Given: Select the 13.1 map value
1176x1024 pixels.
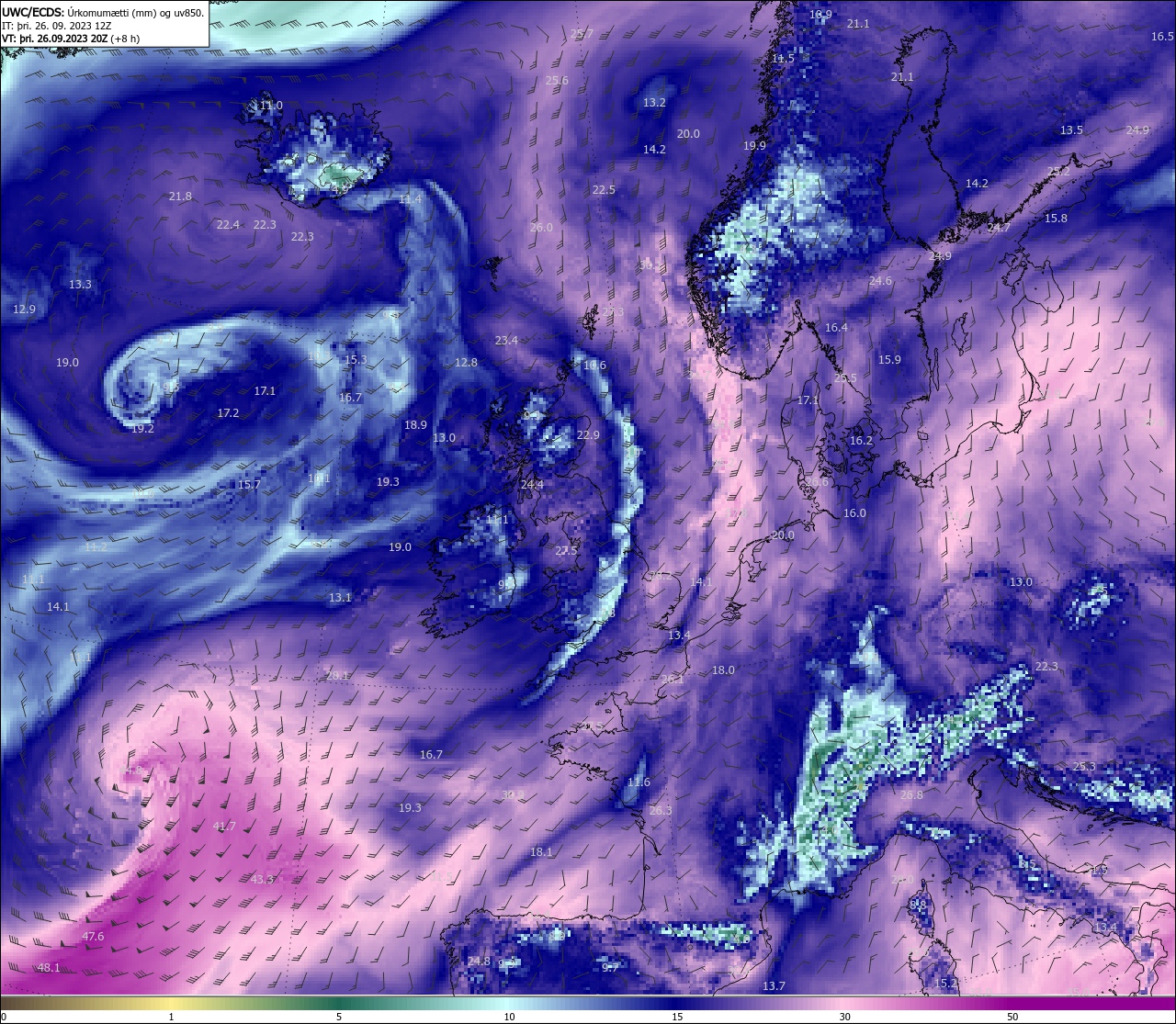Looking at the screenshot, I should [x=340, y=598].
